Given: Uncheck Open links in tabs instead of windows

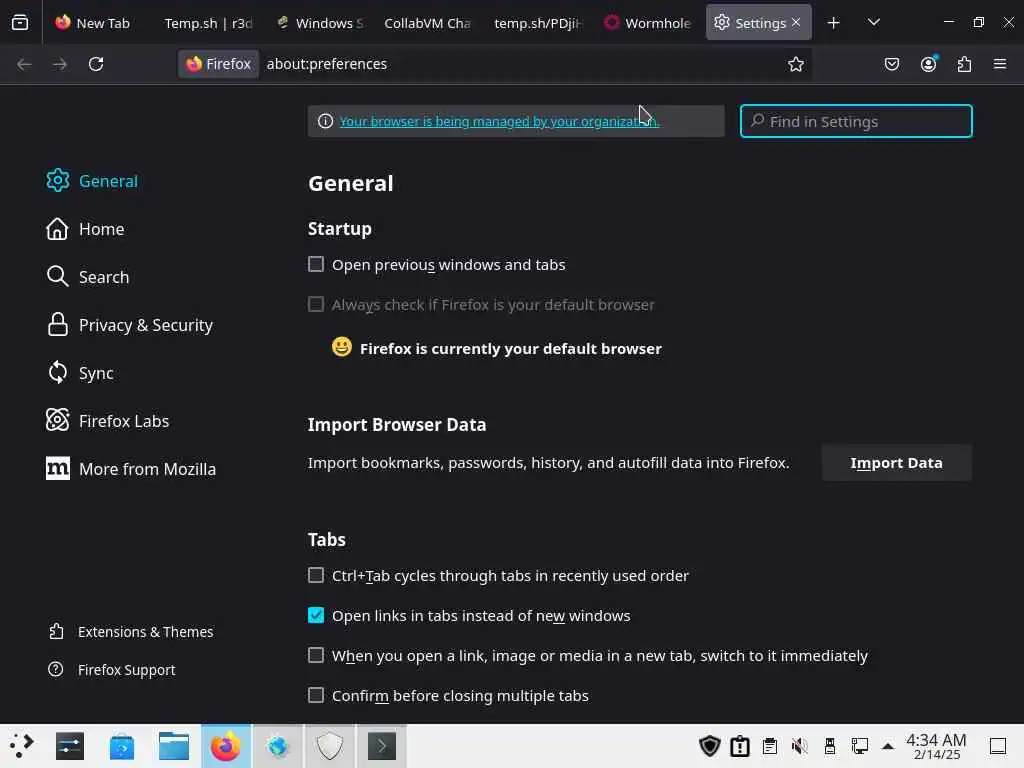Looking at the screenshot, I should tap(315, 615).
